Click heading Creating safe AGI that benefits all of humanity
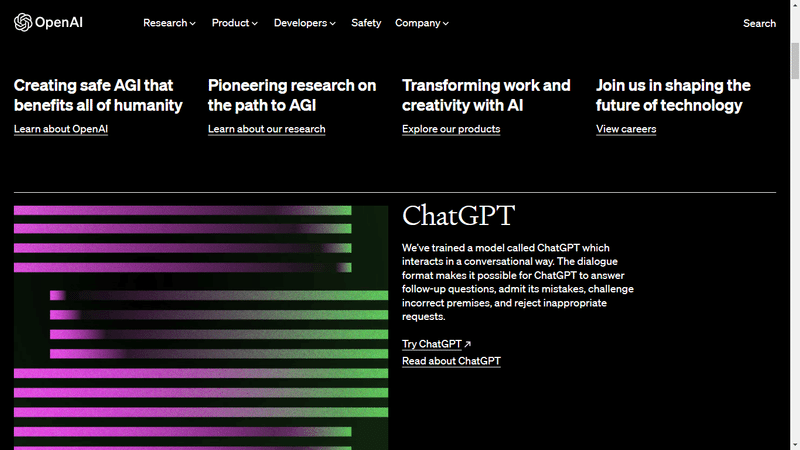Screen dimensions: 800x450 98,95
